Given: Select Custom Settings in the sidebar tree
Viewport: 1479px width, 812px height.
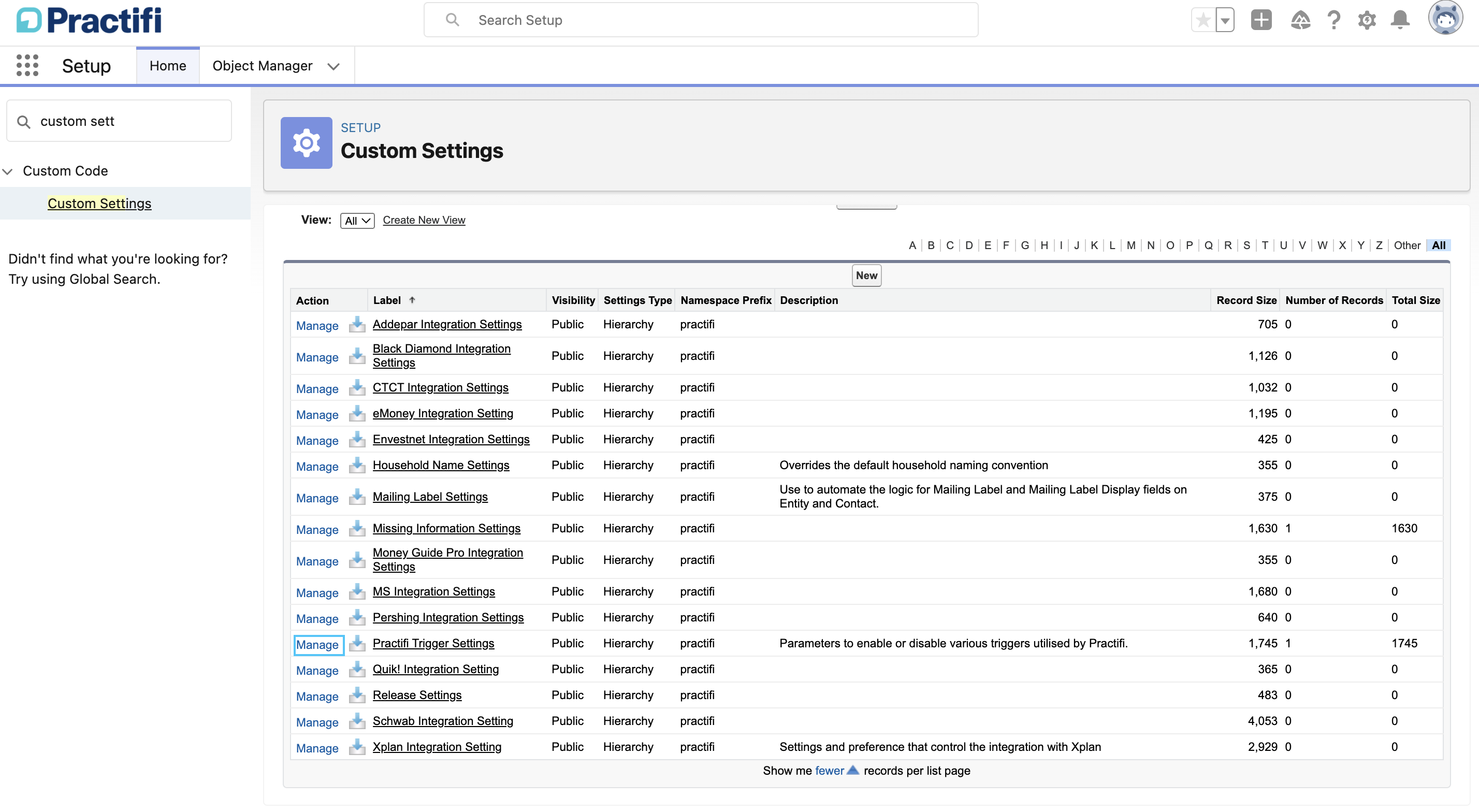Looking at the screenshot, I should tap(99, 204).
